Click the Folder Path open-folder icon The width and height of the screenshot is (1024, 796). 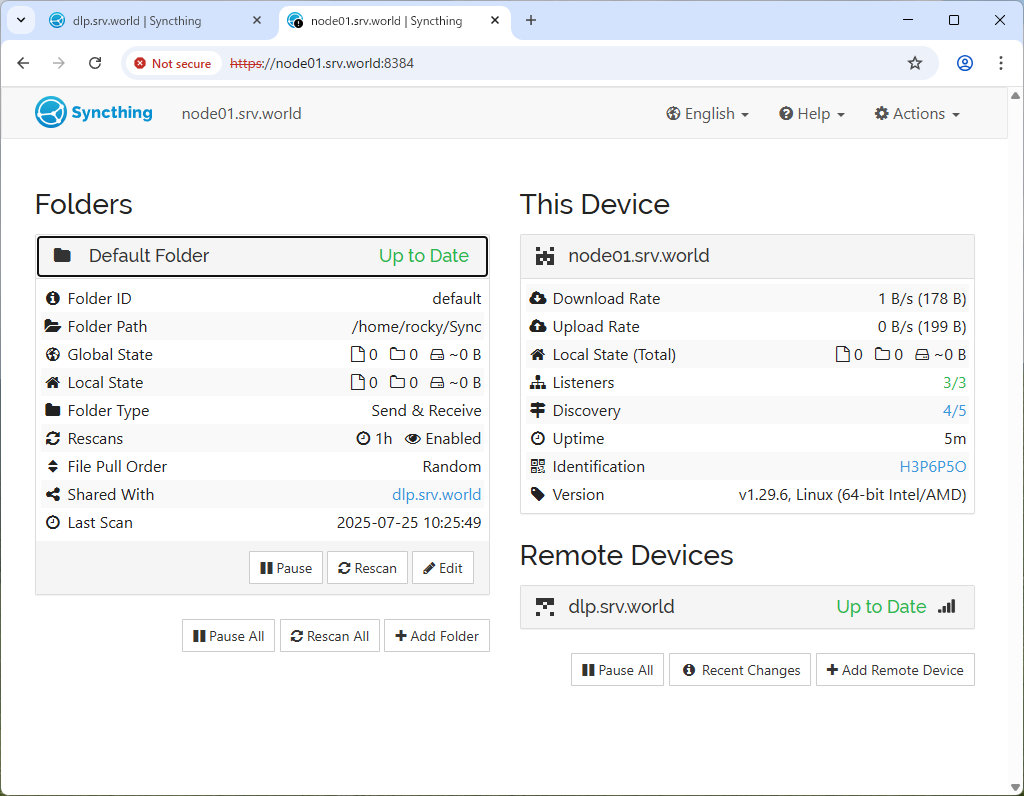(53, 326)
